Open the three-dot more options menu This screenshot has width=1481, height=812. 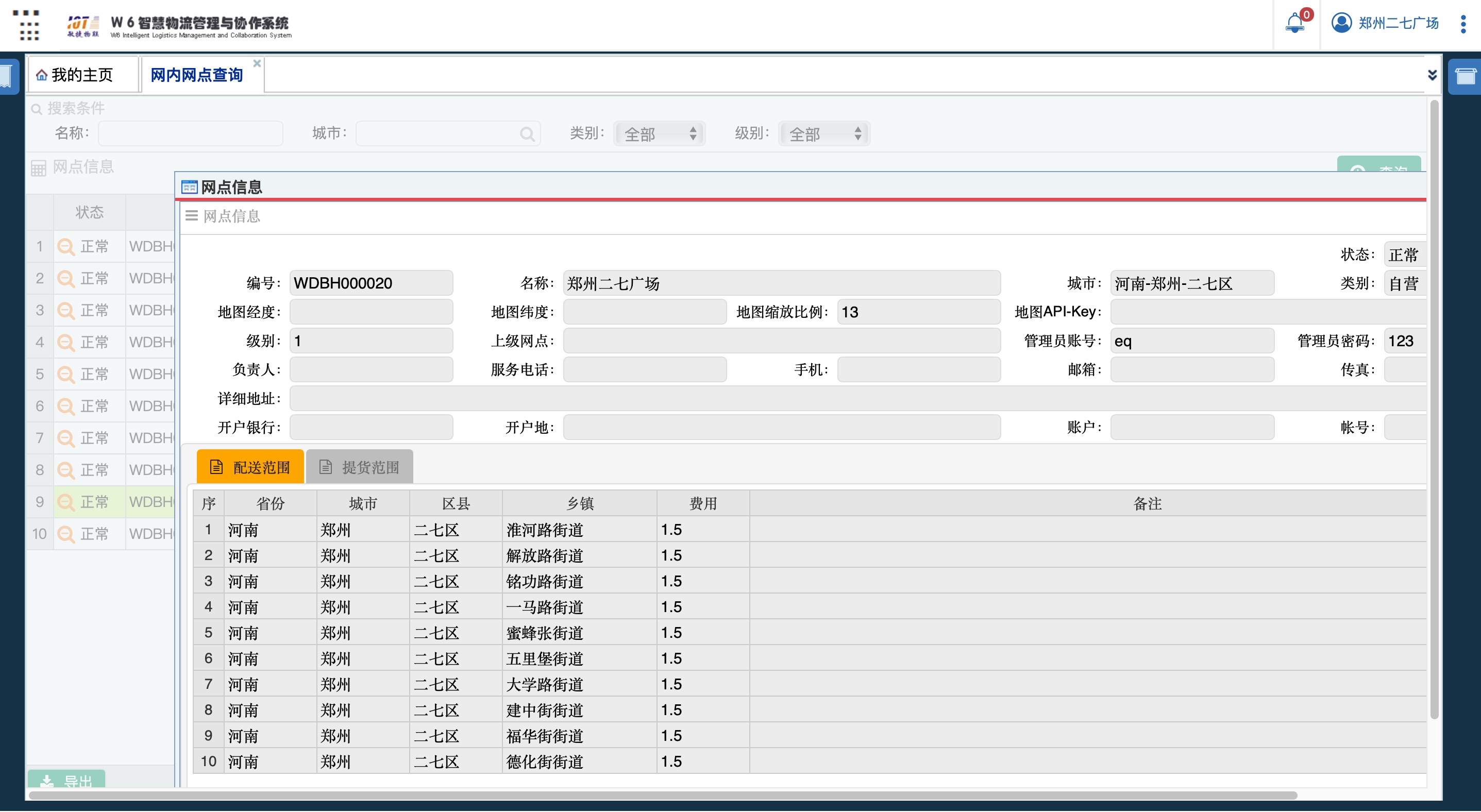(1463, 24)
